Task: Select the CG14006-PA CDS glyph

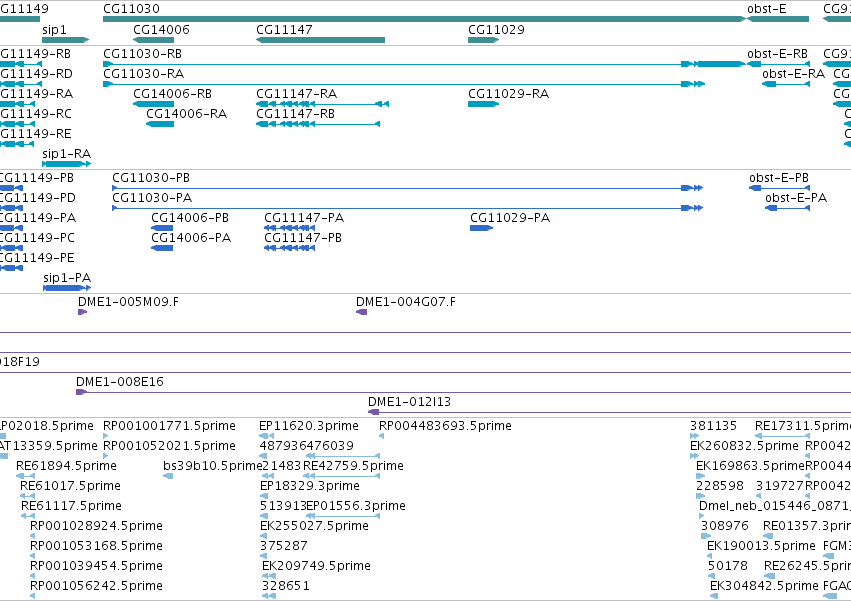Action: click(x=162, y=248)
